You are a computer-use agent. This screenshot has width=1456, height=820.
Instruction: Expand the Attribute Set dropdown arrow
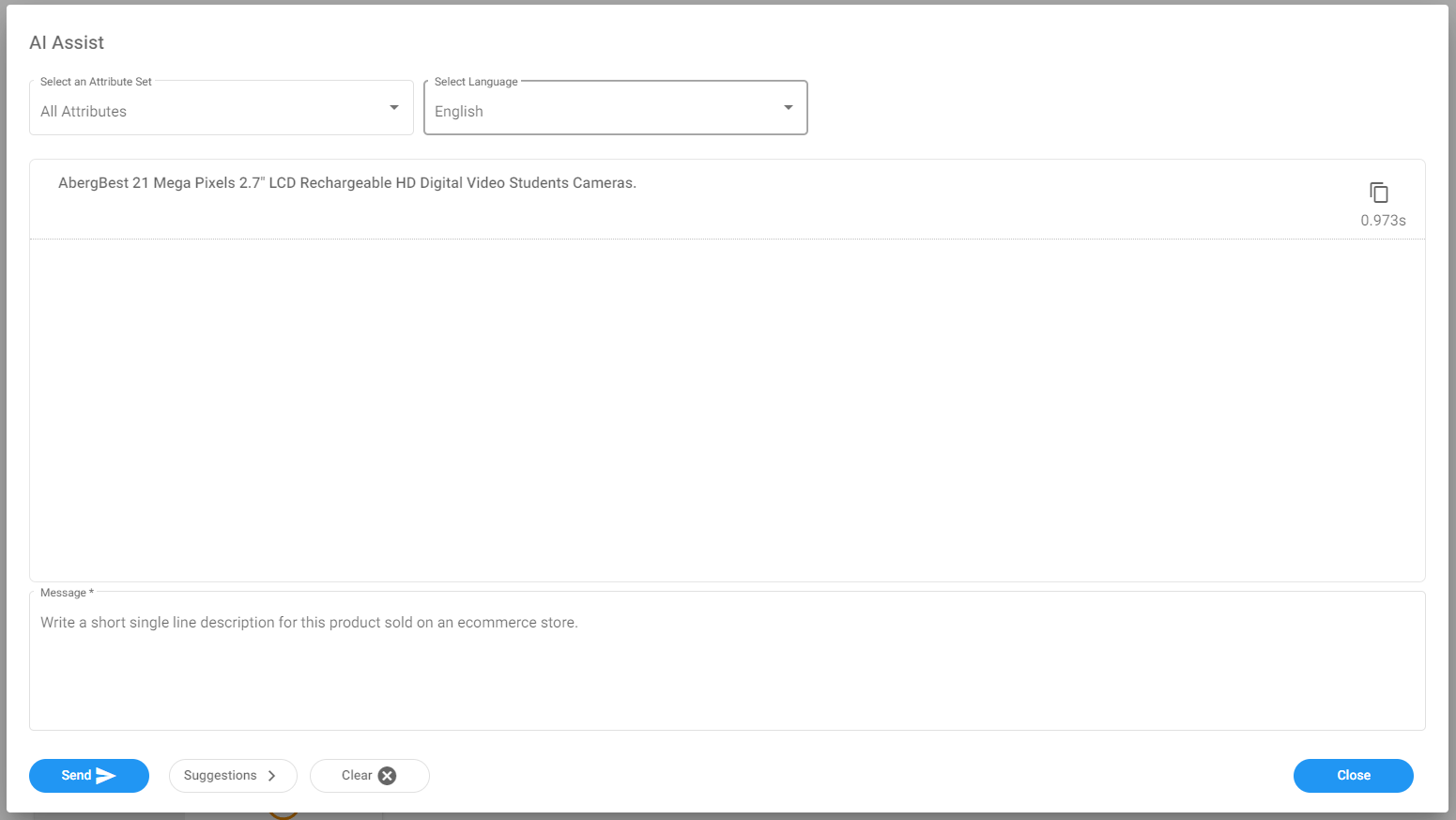(394, 108)
